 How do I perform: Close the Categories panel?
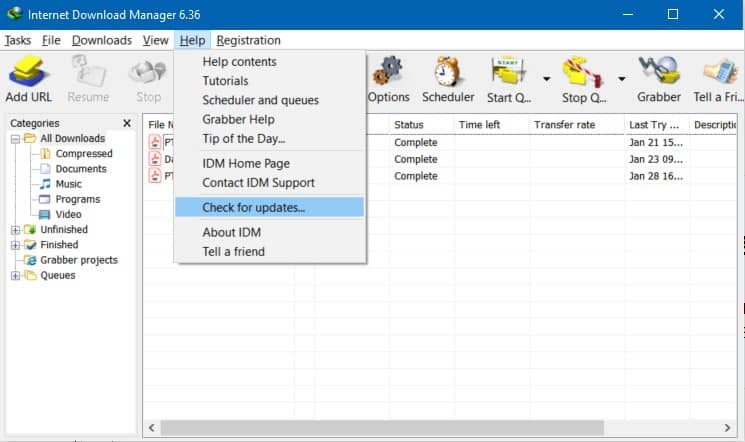tap(127, 123)
